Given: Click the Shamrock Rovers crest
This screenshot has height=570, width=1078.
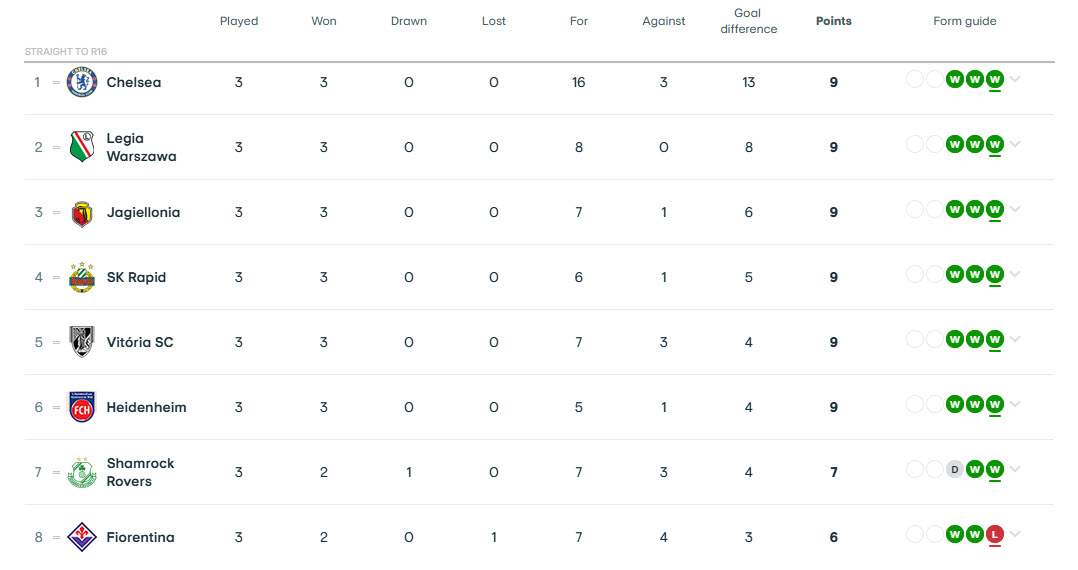Looking at the screenshot, I should coord(81,472).
